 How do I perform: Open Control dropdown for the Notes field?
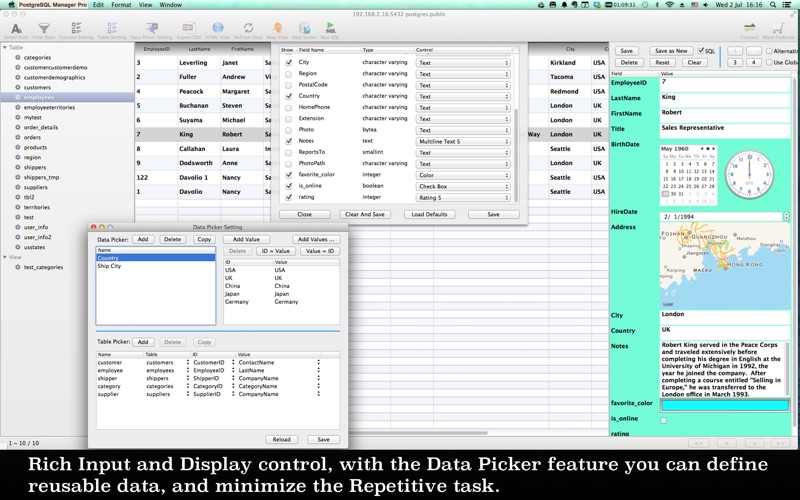click(x=463, y=141)
